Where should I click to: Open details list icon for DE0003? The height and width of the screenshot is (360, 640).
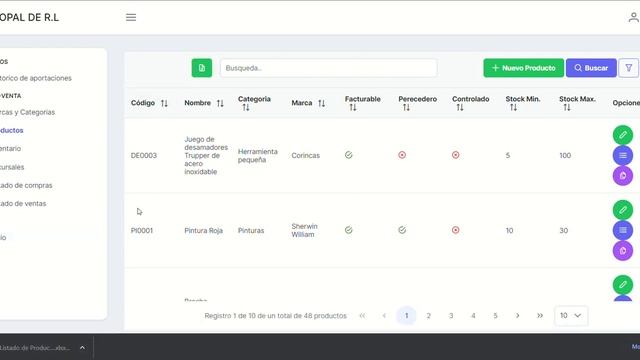623,156
